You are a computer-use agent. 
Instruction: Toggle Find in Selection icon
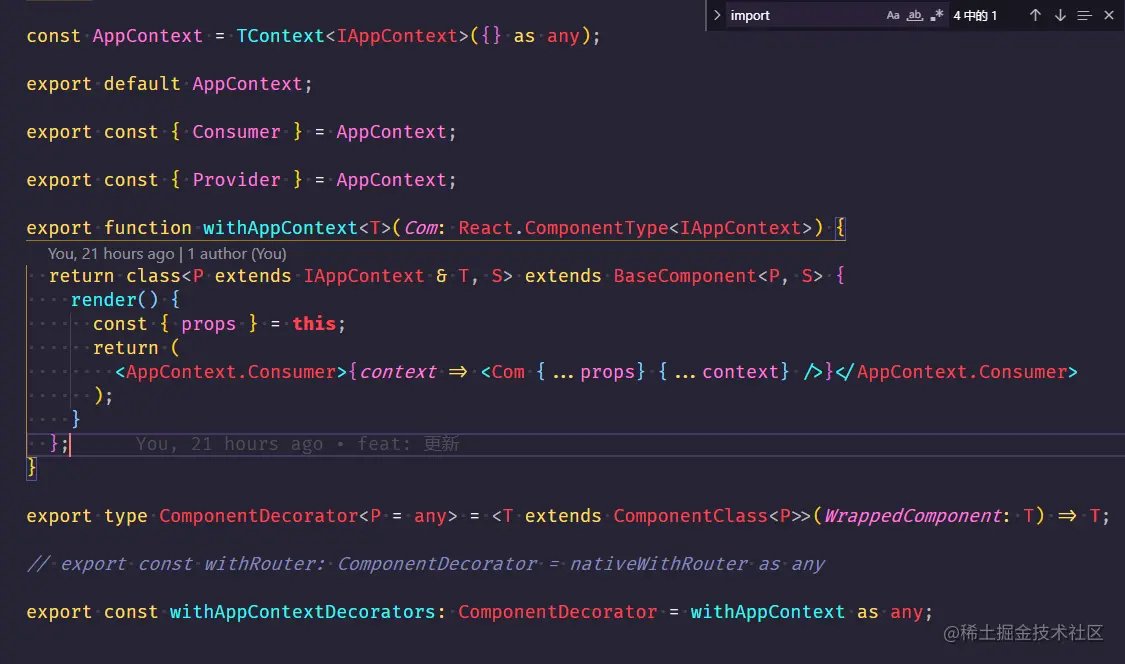pyautogui.click(x=1084, y=15)
